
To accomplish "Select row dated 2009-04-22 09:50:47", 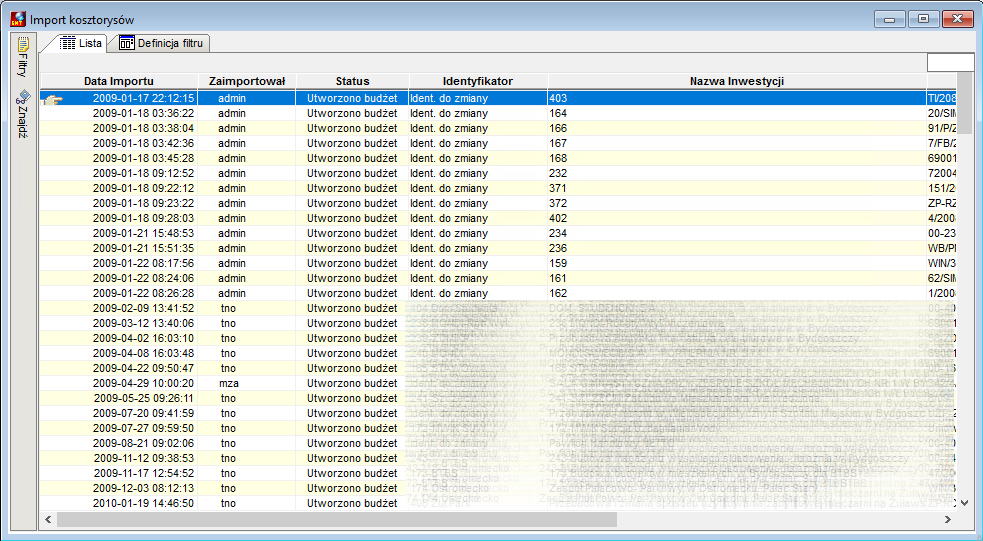I will 498,369.
